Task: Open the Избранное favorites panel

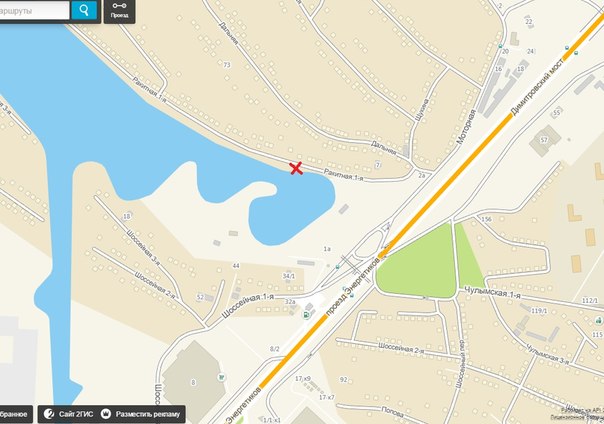Action: tap(14, 414)
